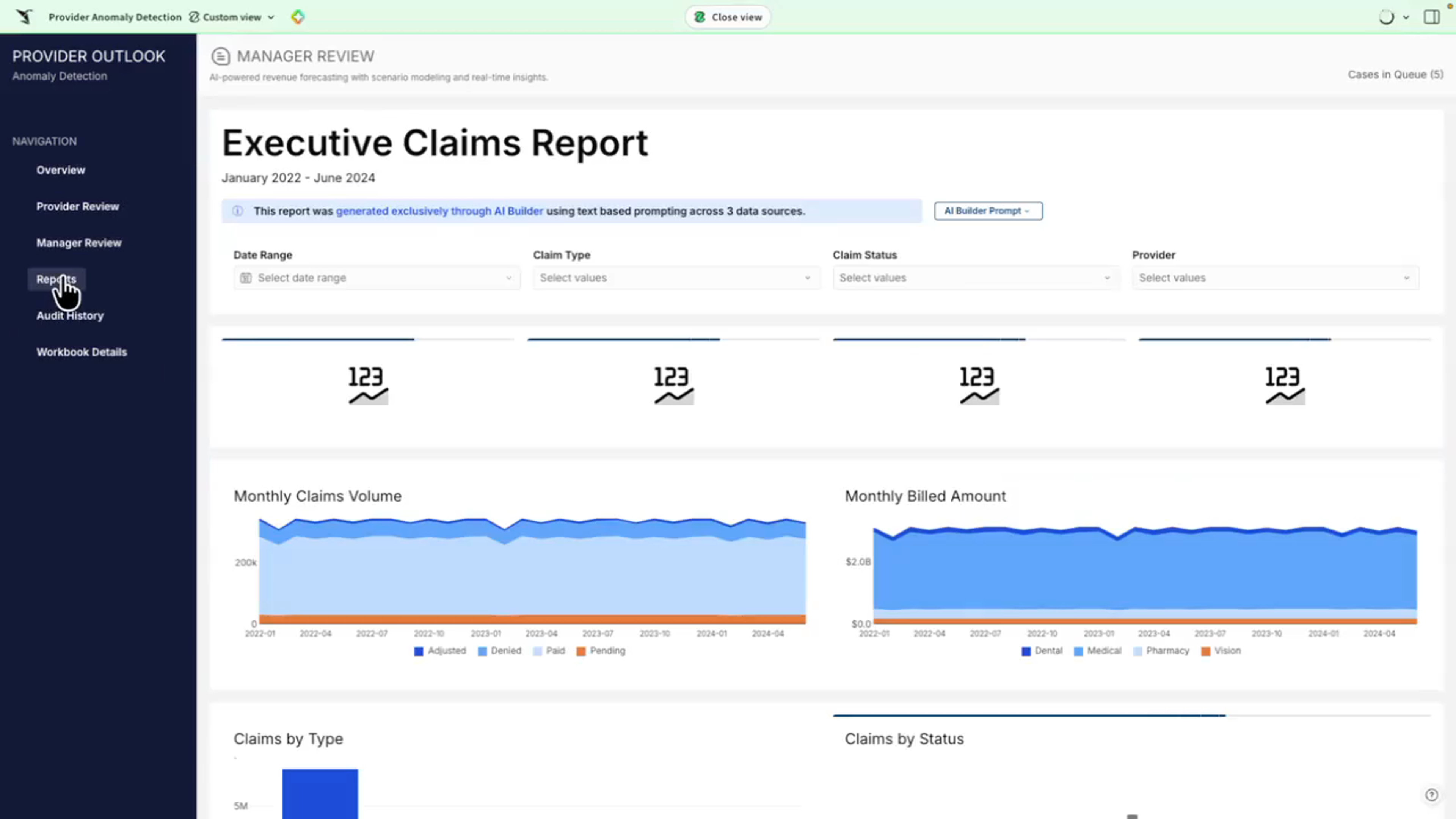Click the bird logo icon in top bar
The width and height of the screenshot is (1456, 819).
(24, 17)
